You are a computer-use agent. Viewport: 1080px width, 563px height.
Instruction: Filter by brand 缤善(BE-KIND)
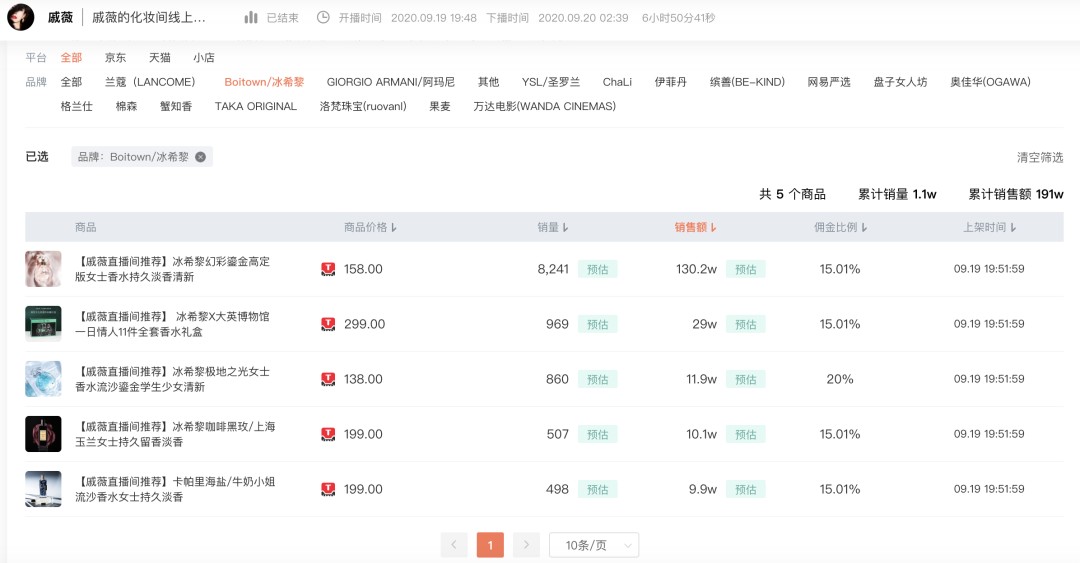tap(747, 82)
